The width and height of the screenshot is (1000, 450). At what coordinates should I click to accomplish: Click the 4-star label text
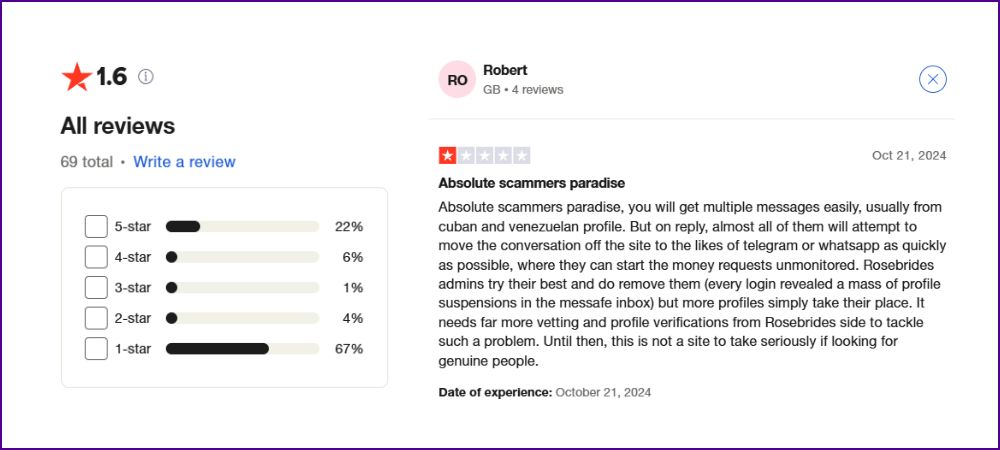click(133, 257)
